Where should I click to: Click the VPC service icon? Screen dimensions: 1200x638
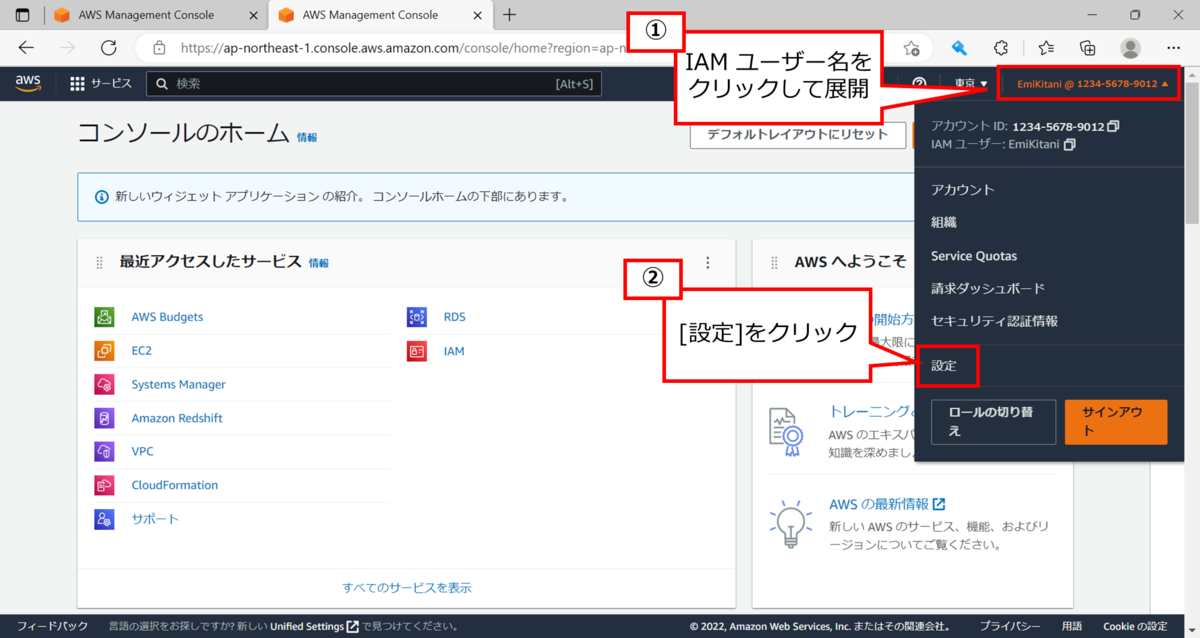tap(104, 451)
